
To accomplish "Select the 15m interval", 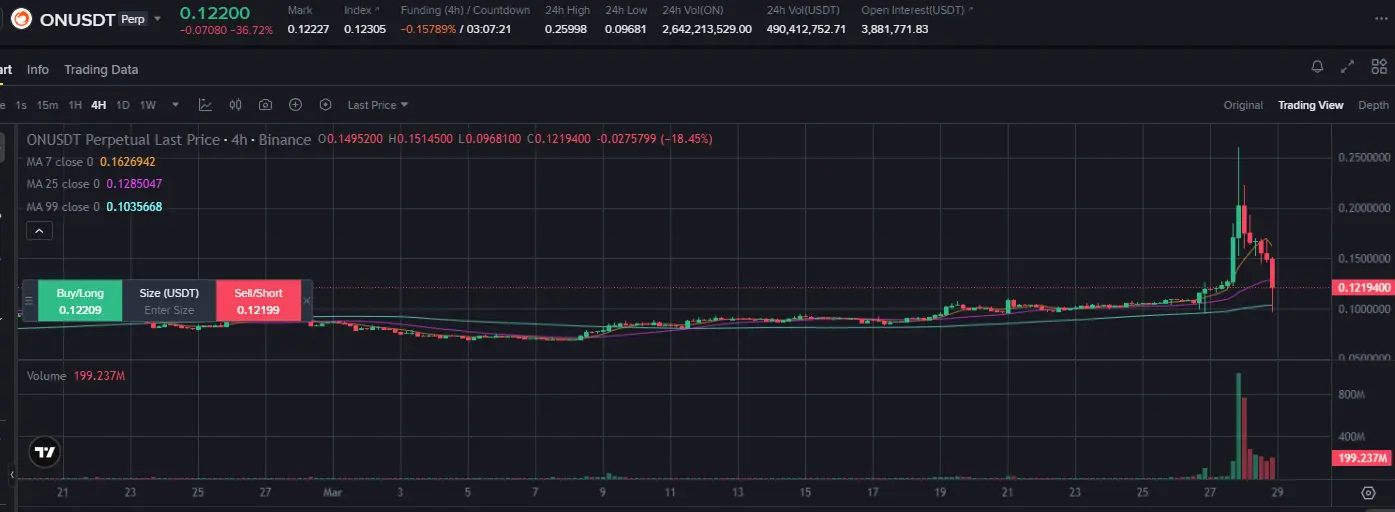I will tap(47, 105).
